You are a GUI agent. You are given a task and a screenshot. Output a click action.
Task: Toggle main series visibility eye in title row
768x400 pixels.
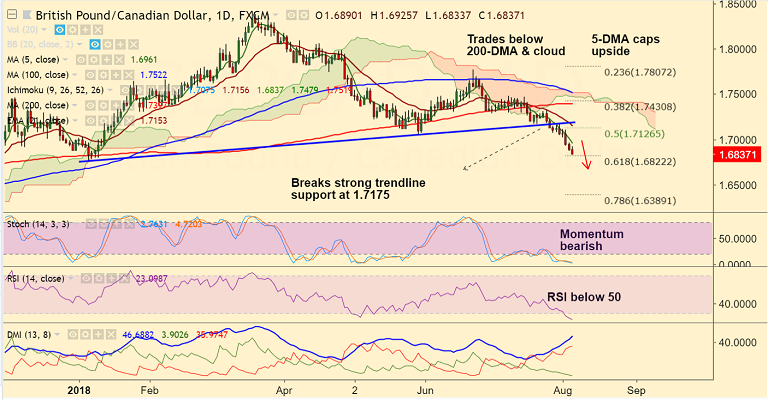point(291,15)
